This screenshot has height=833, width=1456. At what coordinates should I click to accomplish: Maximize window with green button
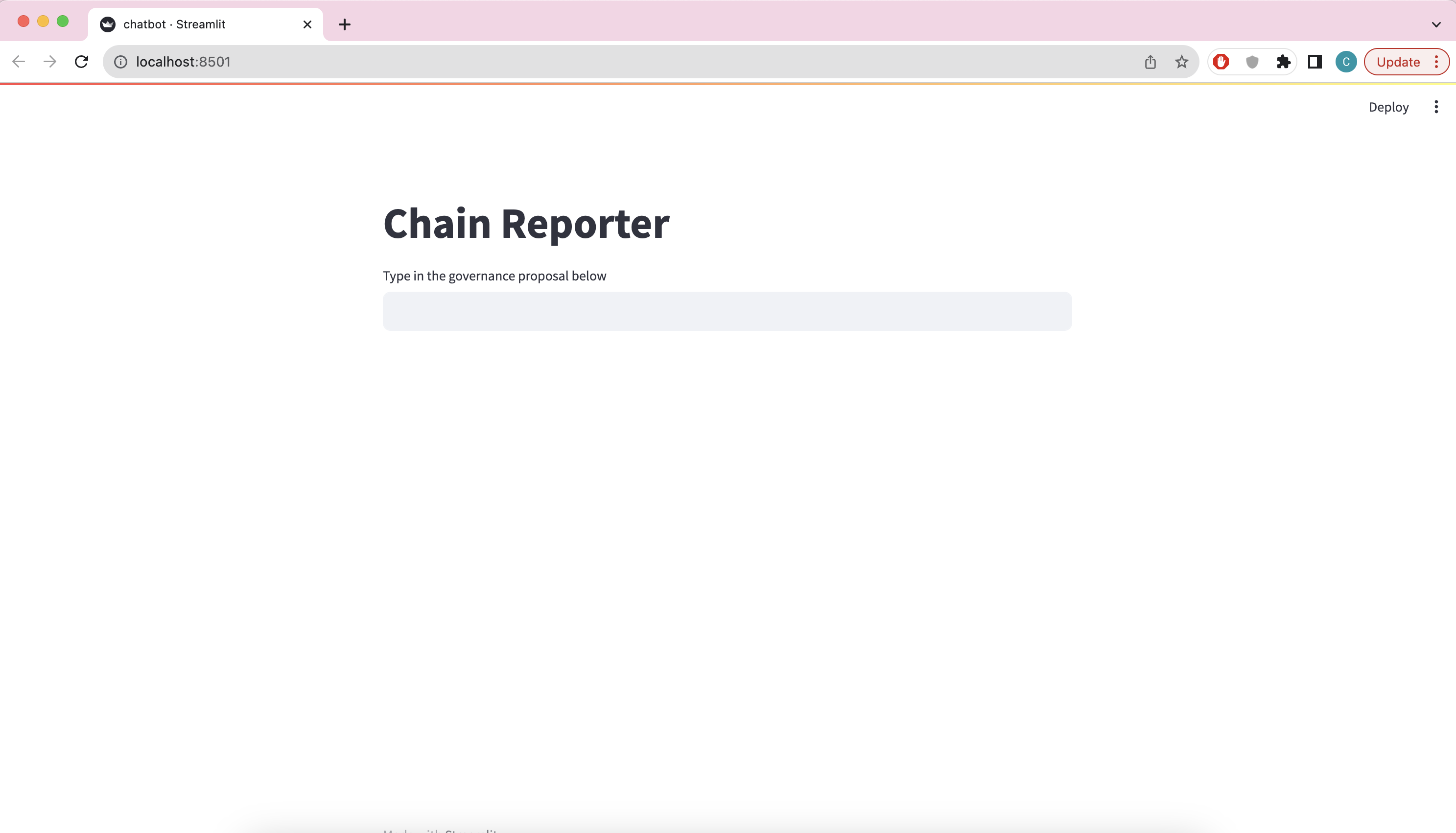coord(63,21)
